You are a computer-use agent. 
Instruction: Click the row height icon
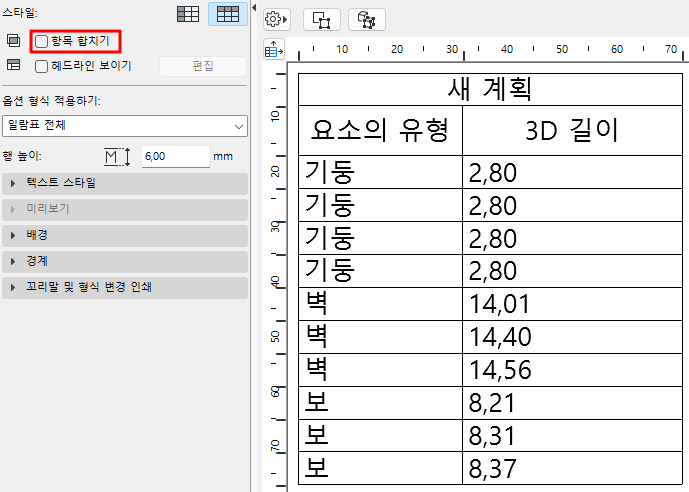tap(117, 156)
